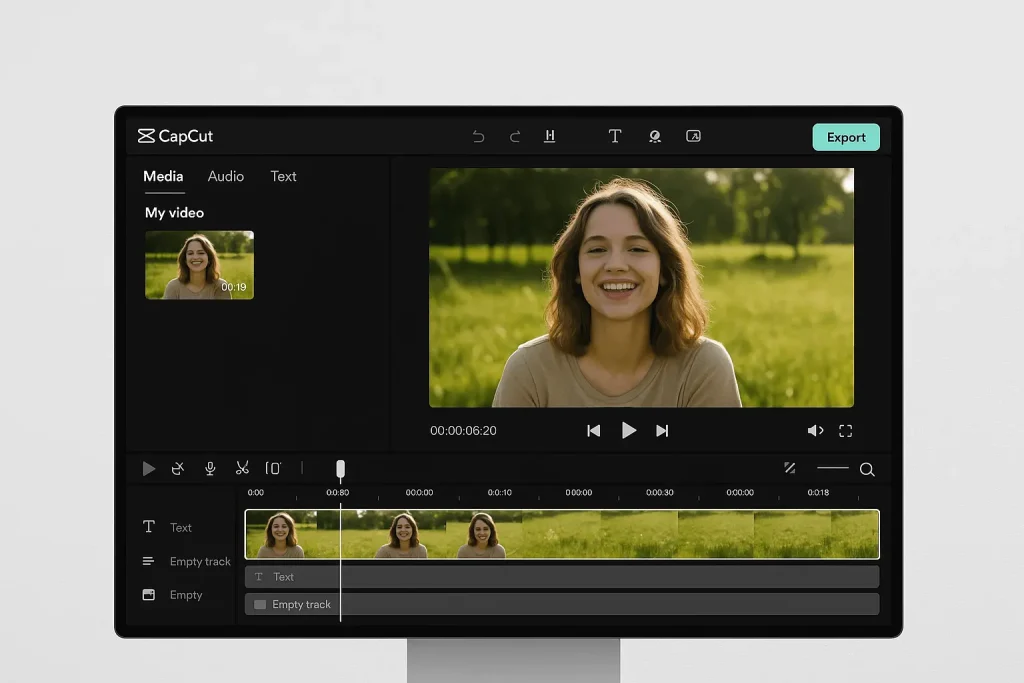
Task: Open the Text tab in media panel
Action: [x=283, y=176]
